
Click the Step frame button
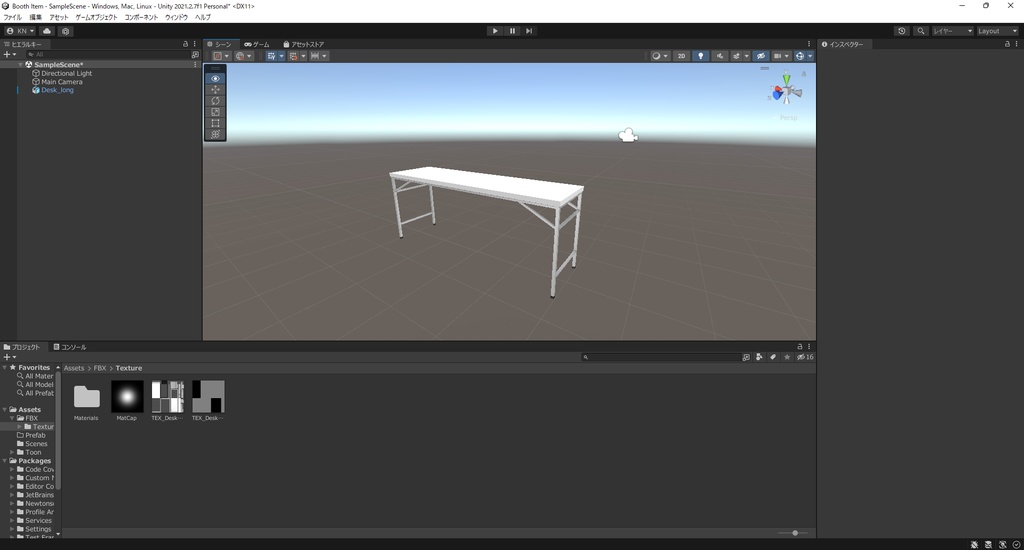pyautogui.click(x=529, y=31)
